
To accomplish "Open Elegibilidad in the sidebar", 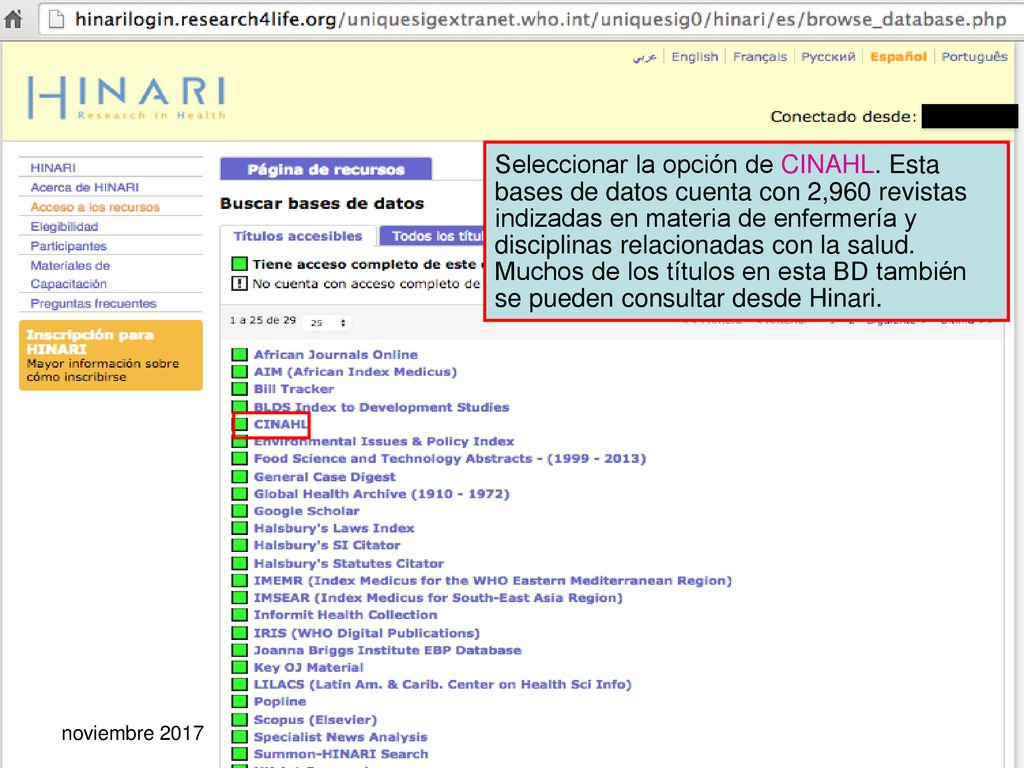I will 64,227.
